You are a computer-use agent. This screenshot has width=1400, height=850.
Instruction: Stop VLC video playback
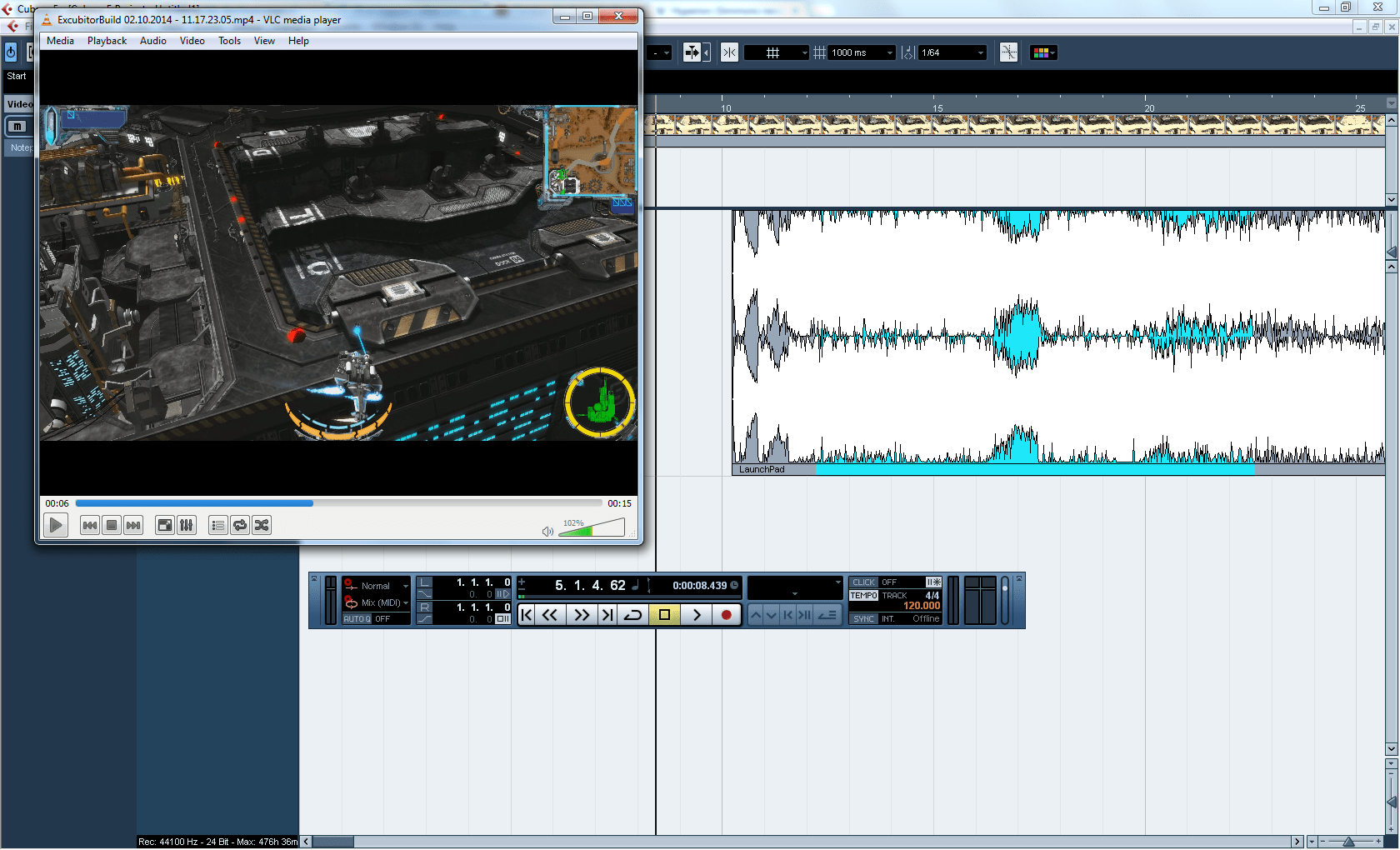112,525
